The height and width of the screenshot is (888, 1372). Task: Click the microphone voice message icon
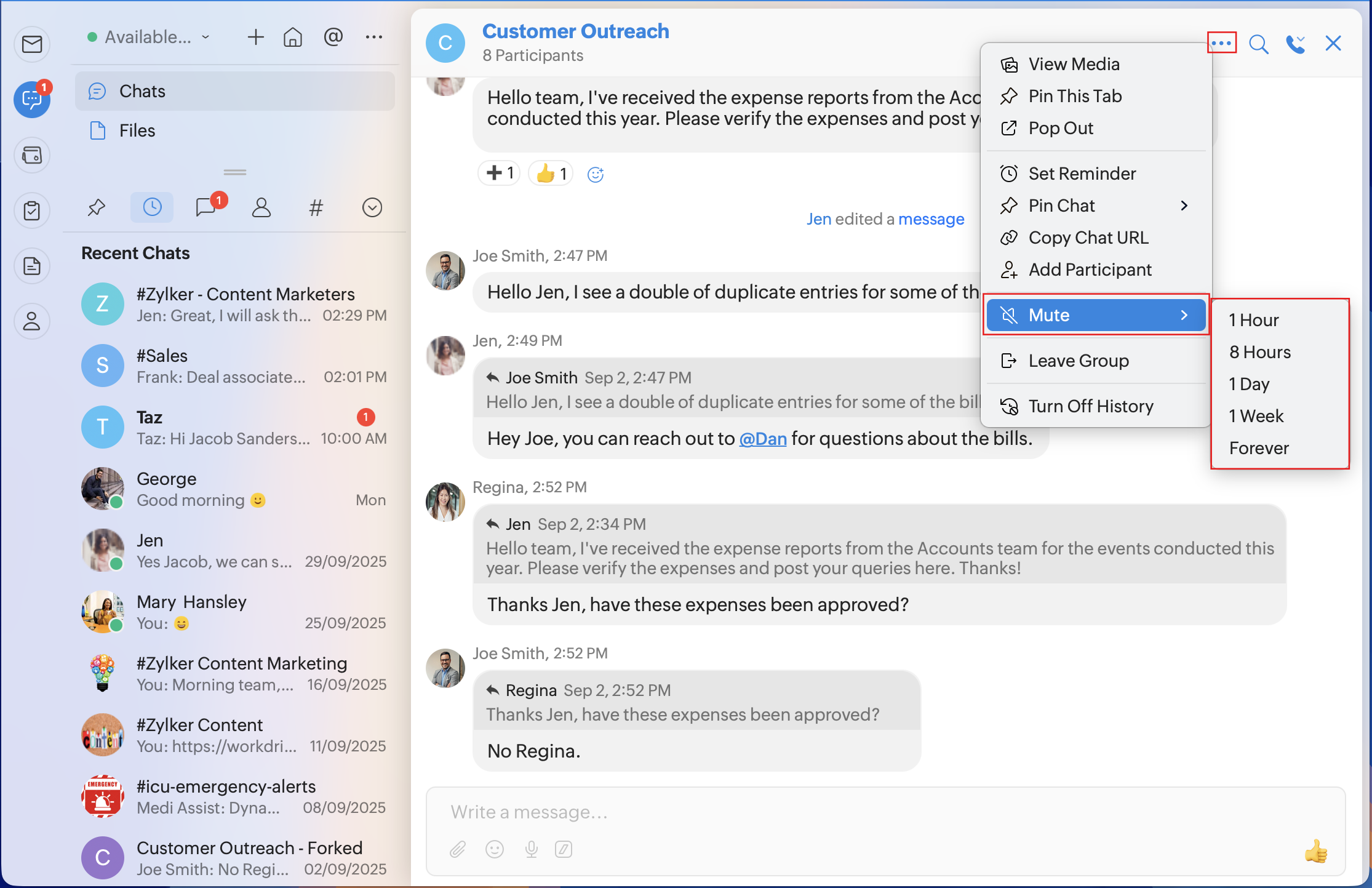click(531, 849)
